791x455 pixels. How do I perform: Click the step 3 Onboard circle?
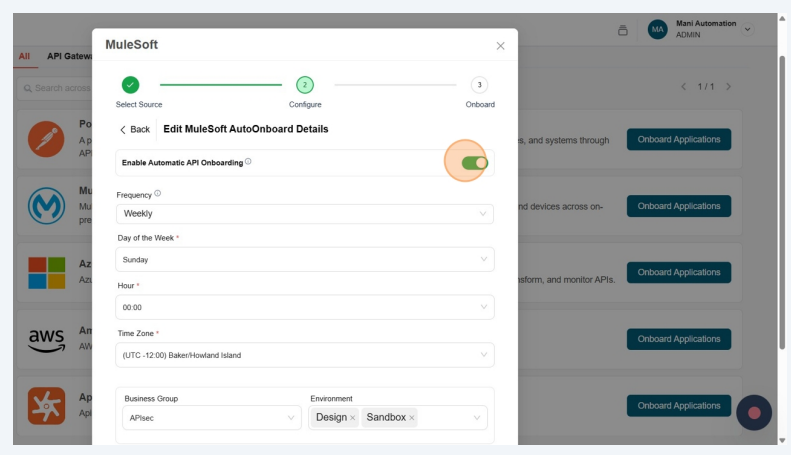(x=480, y=85)
